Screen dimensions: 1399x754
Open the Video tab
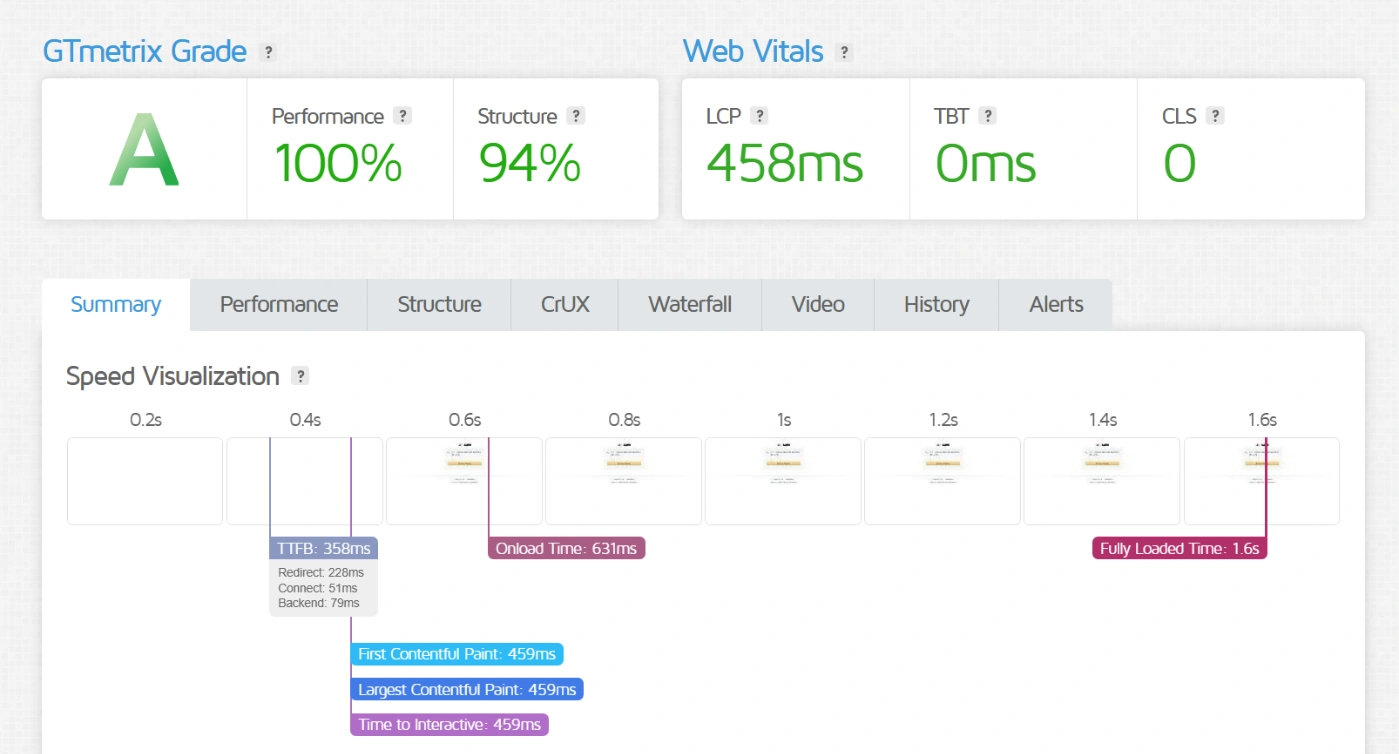point(818,305)
